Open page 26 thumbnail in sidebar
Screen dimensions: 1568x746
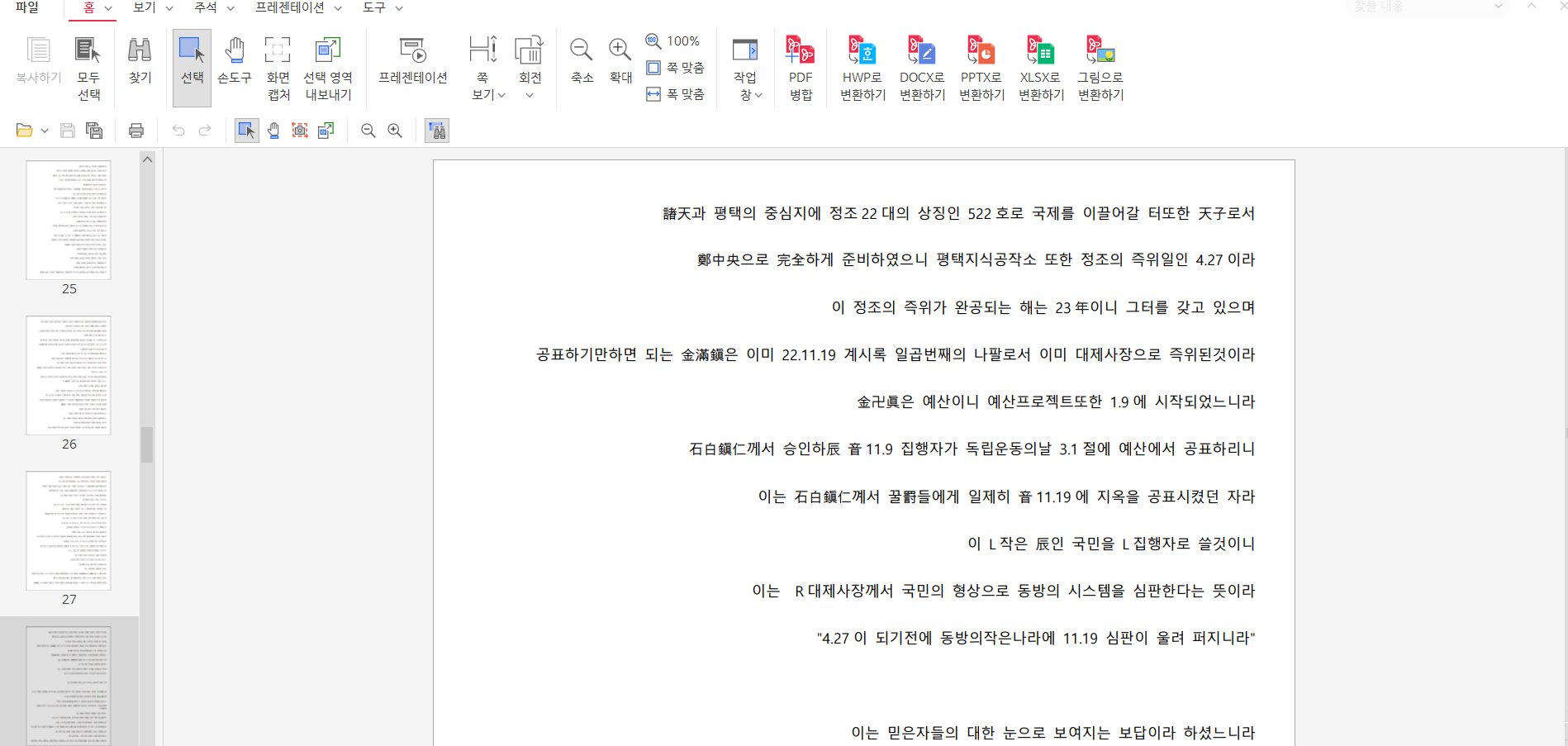[69, 376]
